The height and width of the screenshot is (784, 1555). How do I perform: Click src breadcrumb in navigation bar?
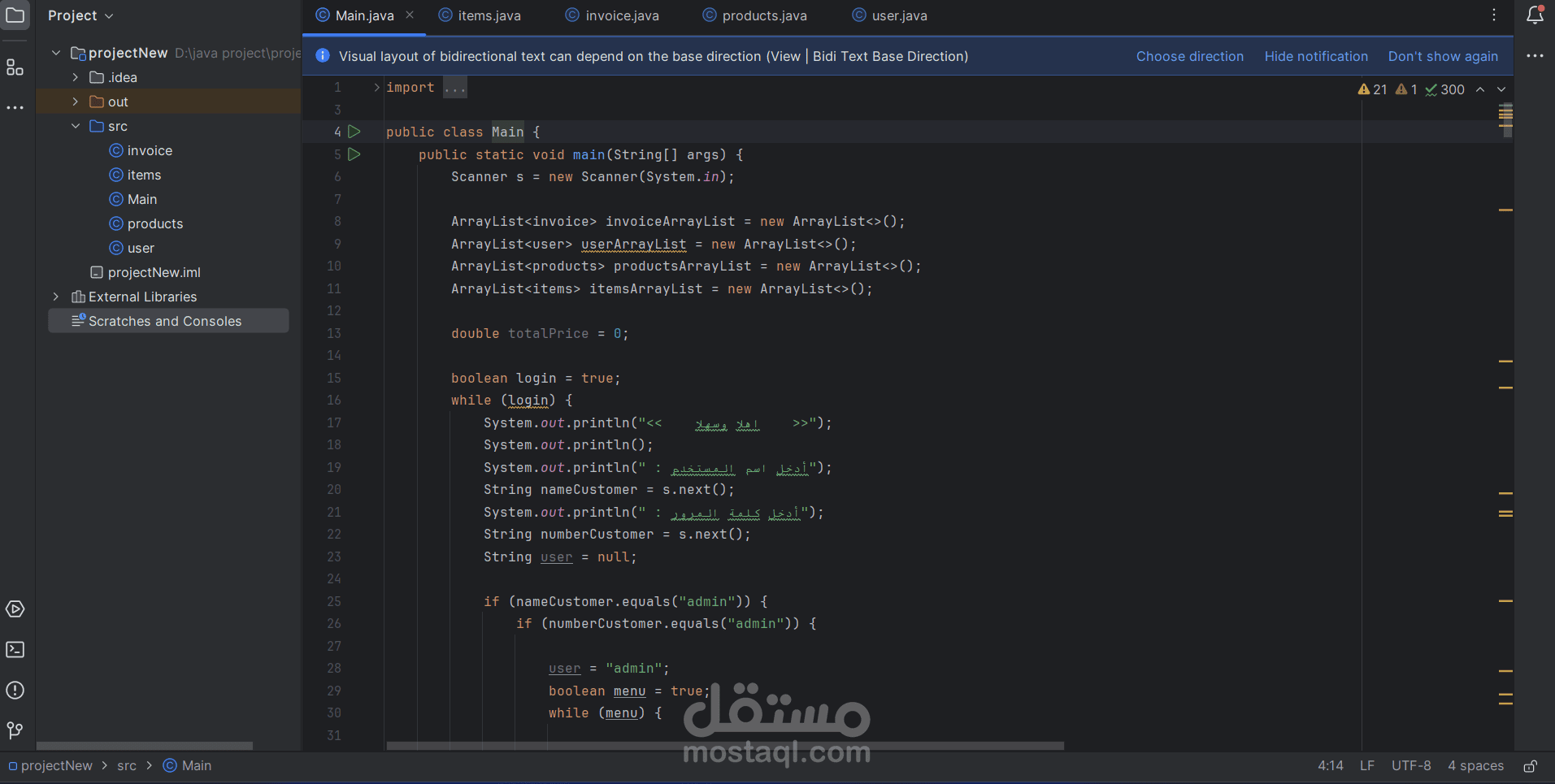click(127, 766)
